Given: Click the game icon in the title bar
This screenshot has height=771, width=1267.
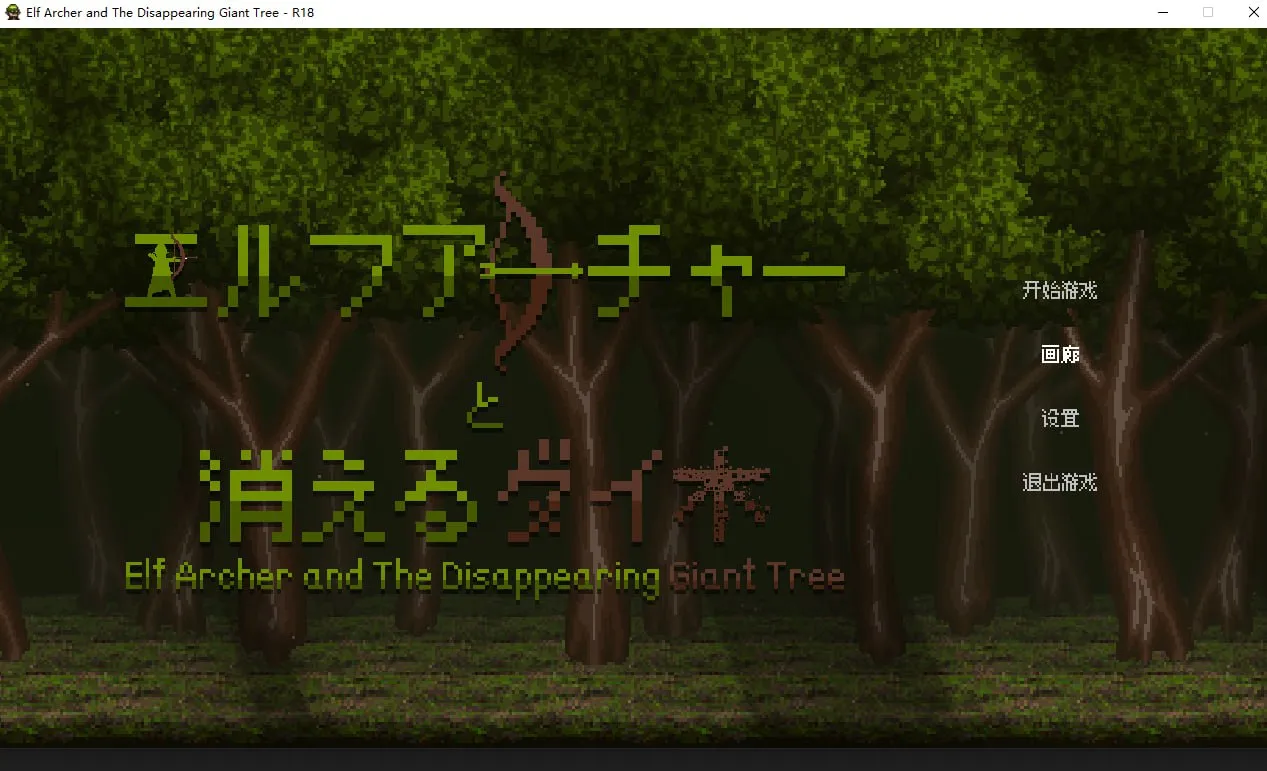Looking at the screenshot, I should coord(13,13).
